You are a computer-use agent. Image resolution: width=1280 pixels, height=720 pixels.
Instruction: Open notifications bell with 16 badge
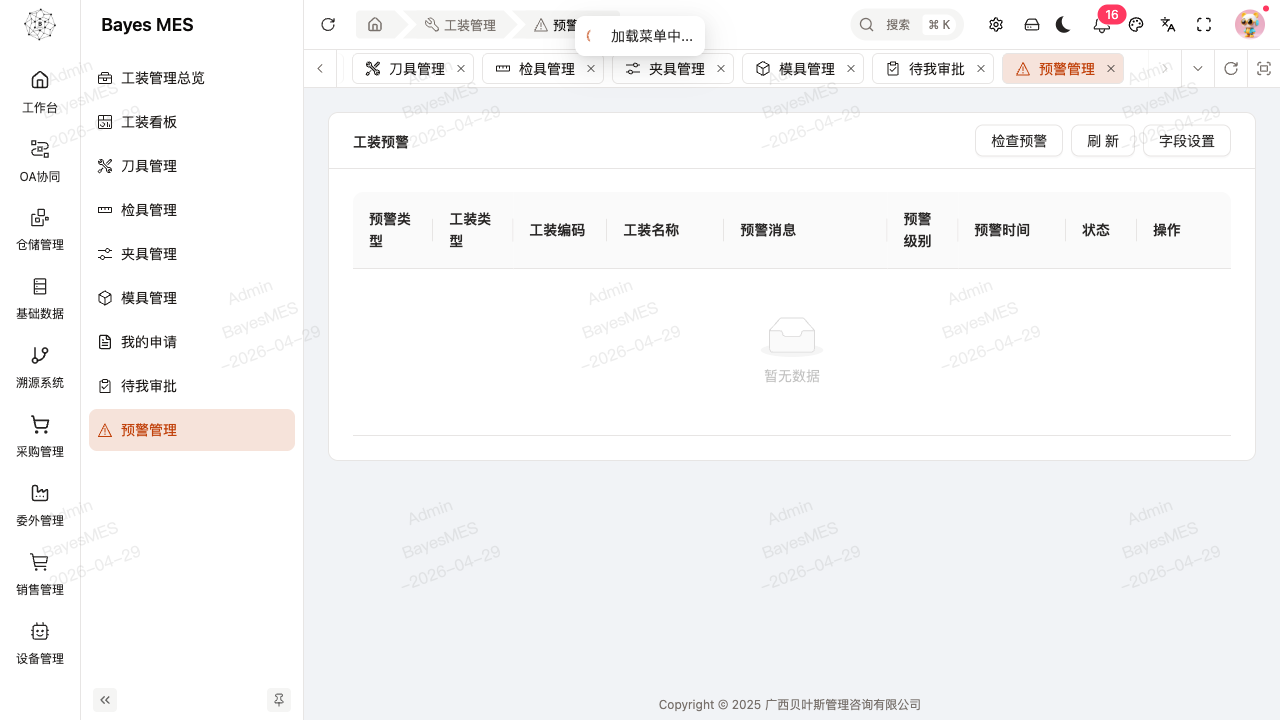[1102, 25]
